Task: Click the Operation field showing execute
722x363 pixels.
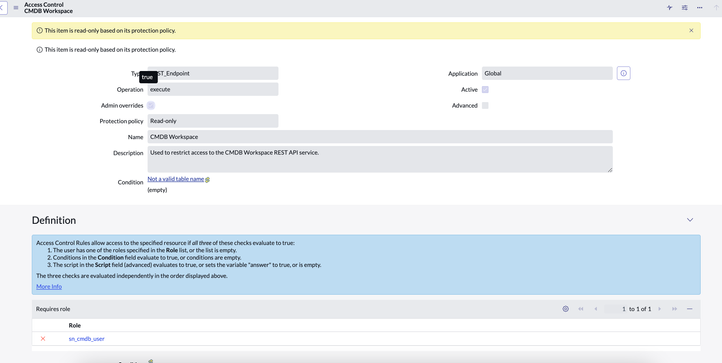Action: click(x=213, y=89)
